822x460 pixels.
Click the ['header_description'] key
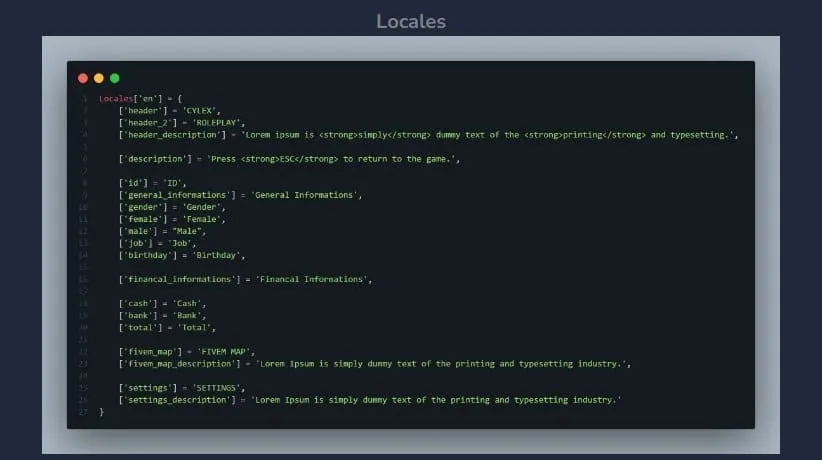172,135
